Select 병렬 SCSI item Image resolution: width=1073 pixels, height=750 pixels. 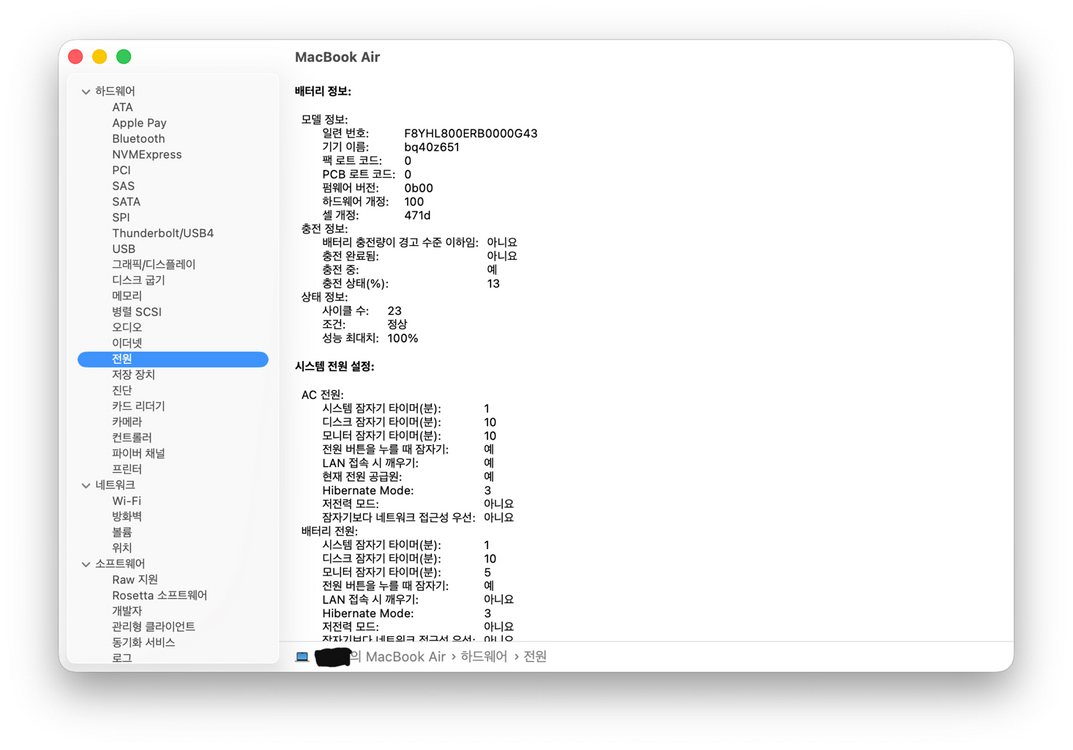[136, 311]
